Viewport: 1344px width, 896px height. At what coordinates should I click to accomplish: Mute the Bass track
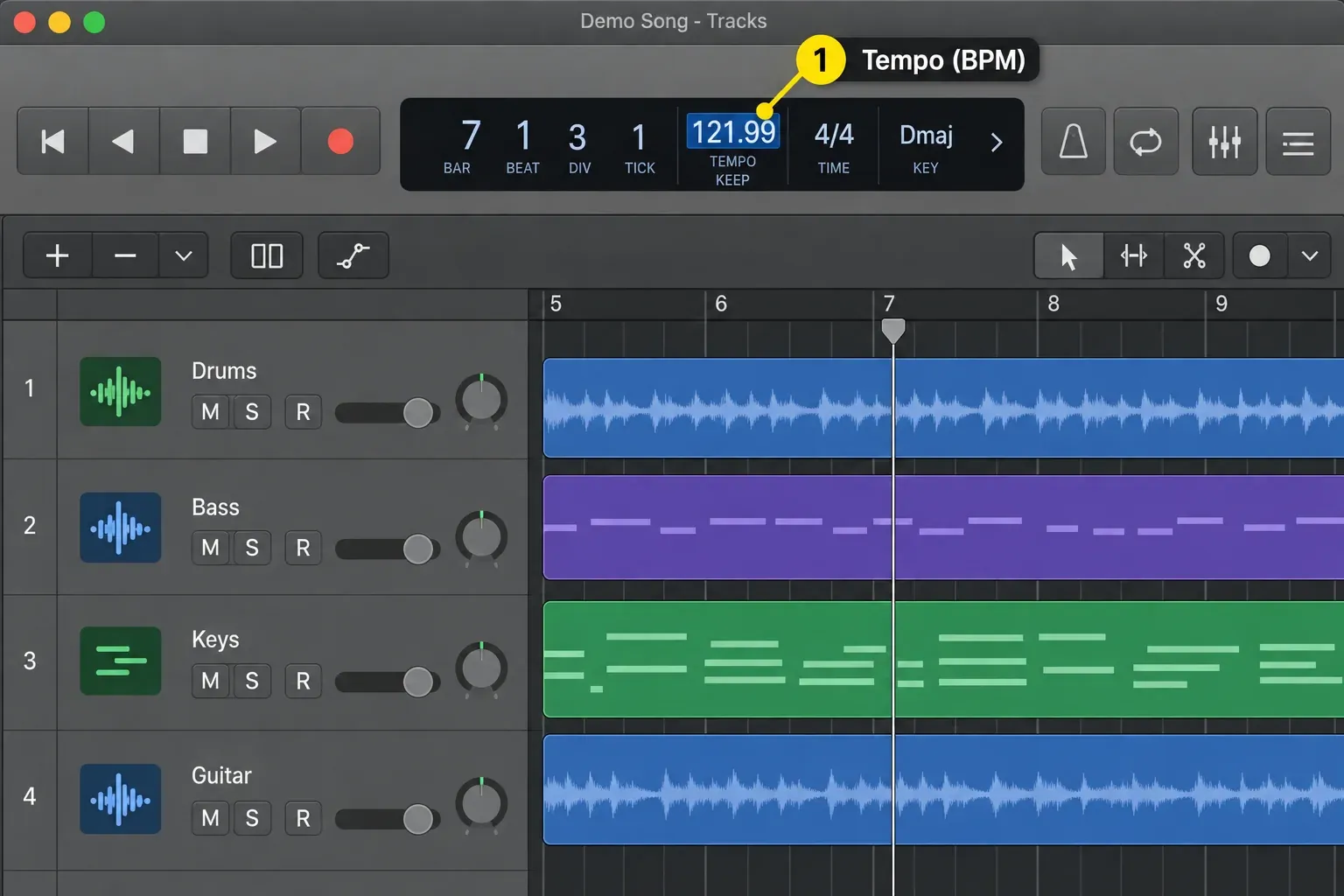pos(210,548)
